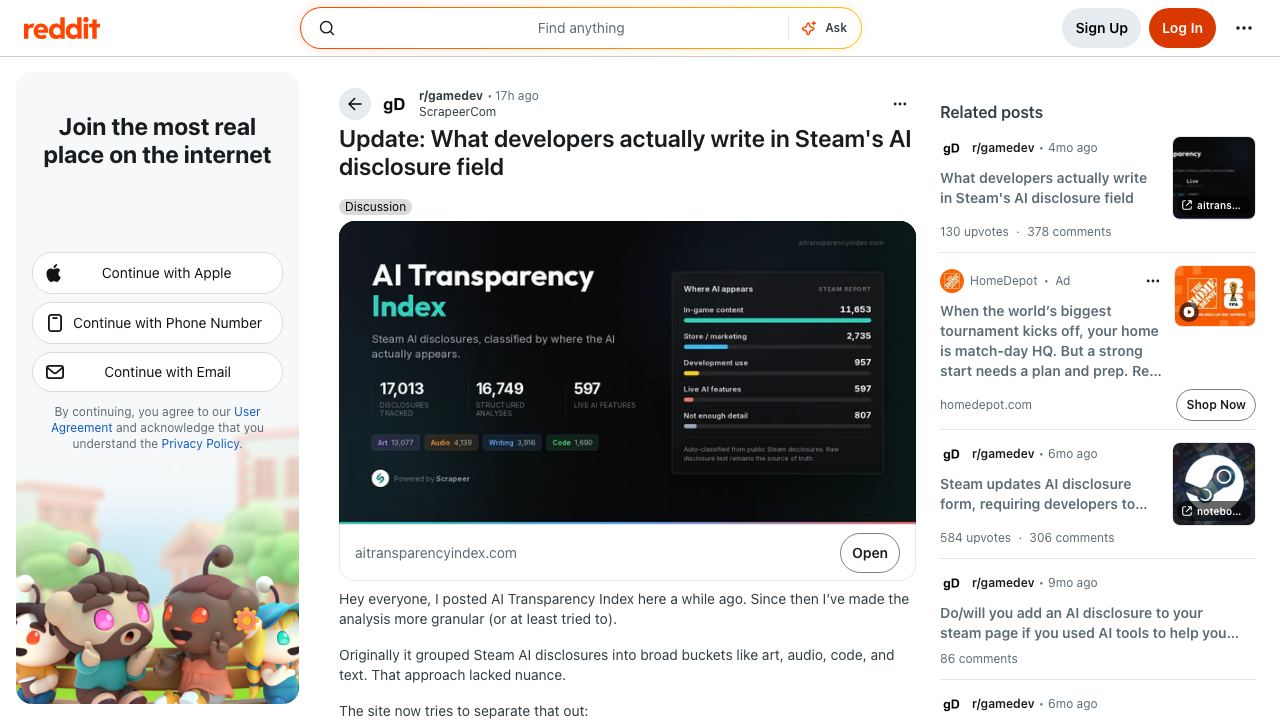Viewport: 1280px width, 720px height.
Task: Continue with Email sign-in
Action: point(157,372)
